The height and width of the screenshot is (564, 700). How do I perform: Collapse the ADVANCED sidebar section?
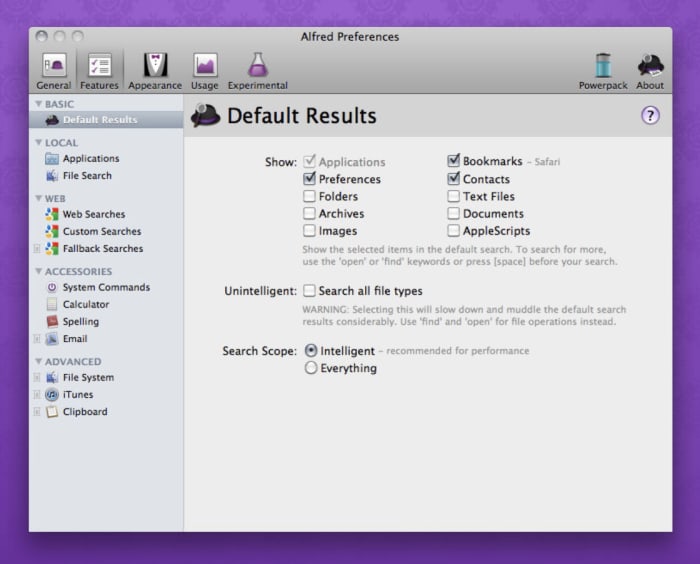point(39,361)
